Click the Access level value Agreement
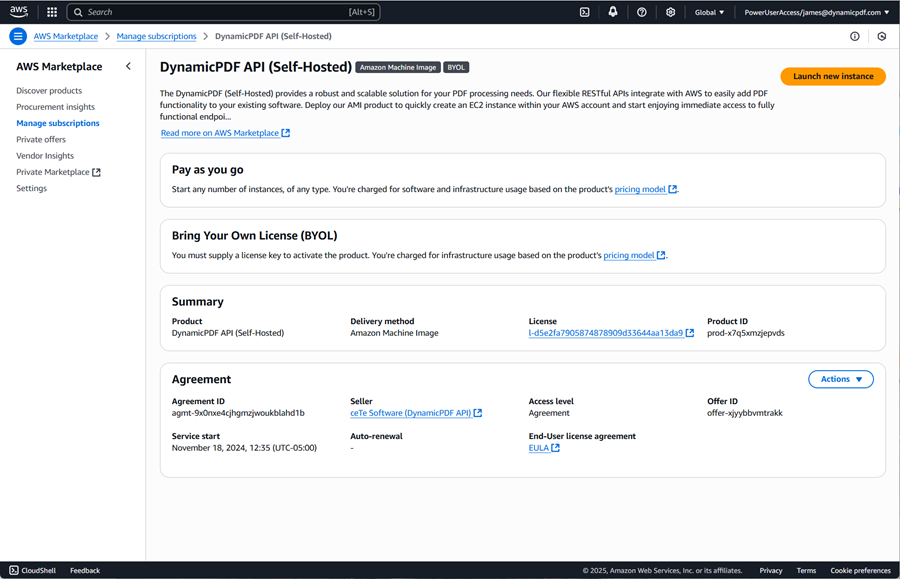The width and height of the screenshot is (900, 579). click(549, 413)
